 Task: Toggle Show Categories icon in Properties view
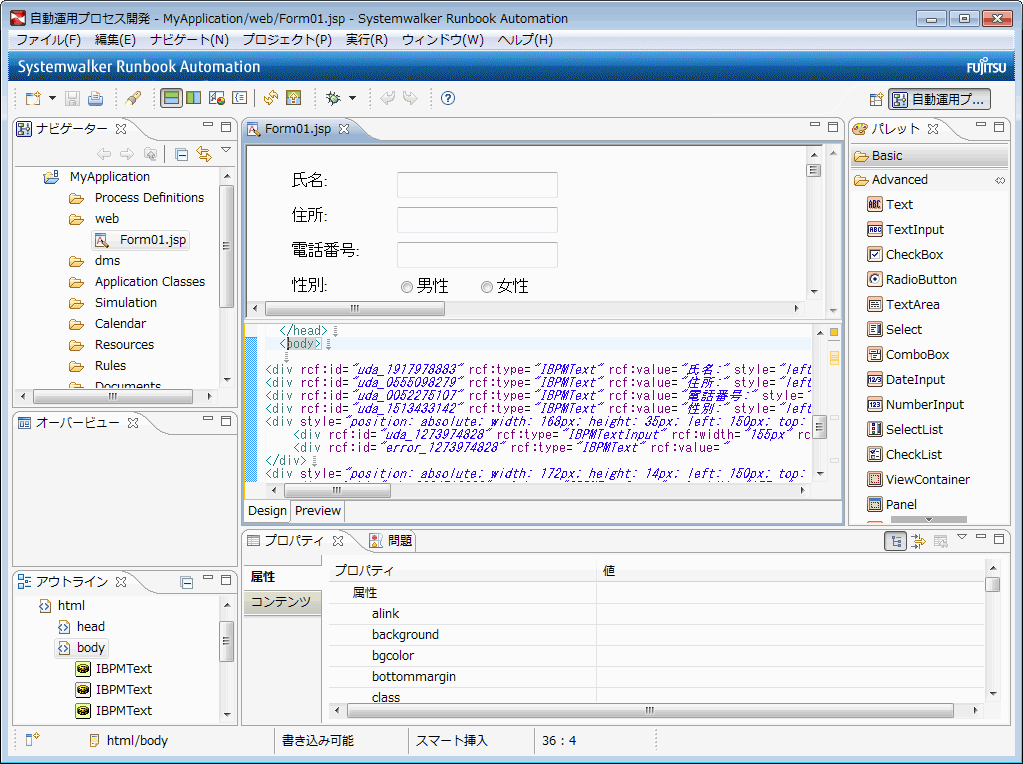[896, 541]
